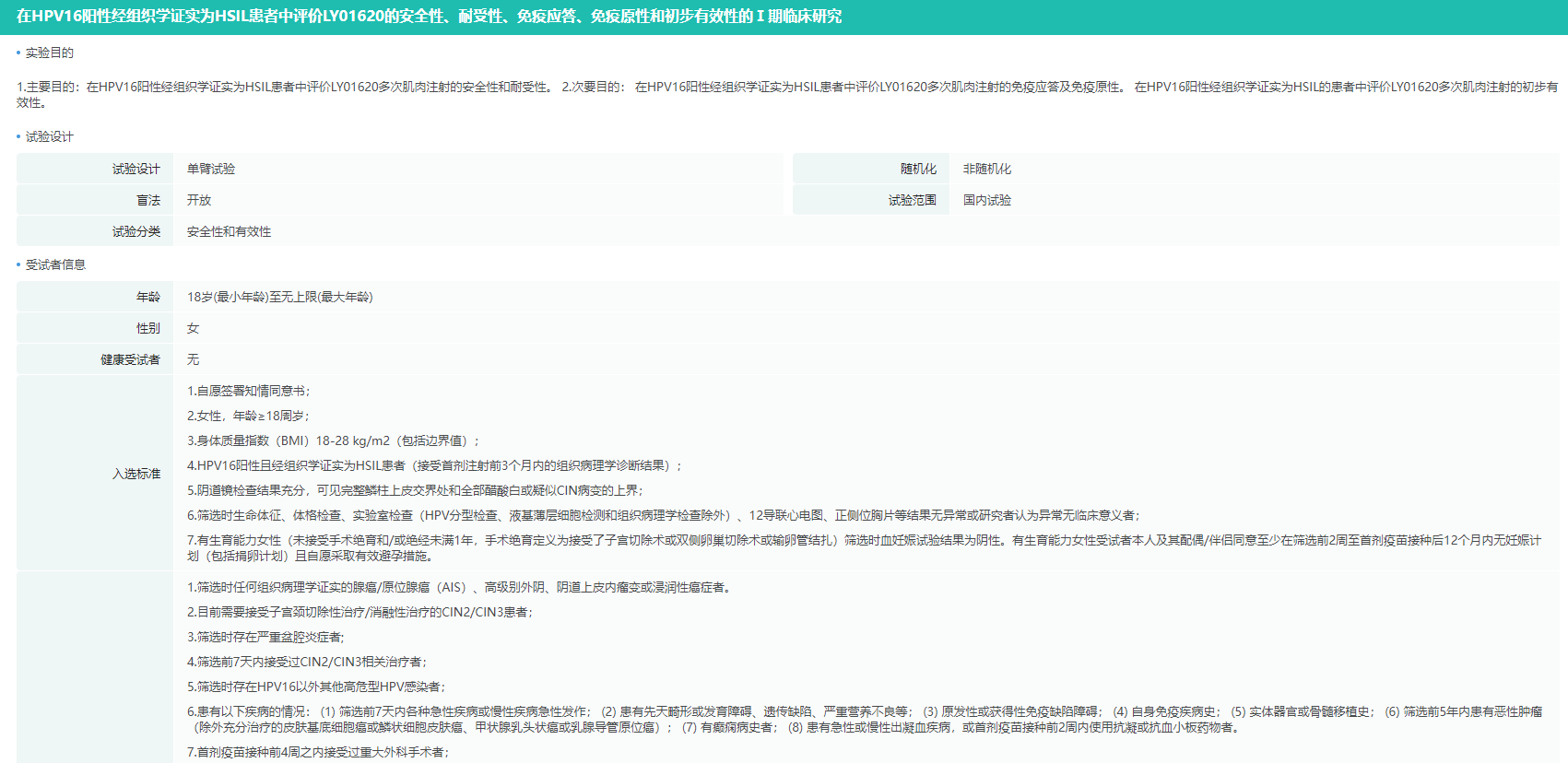Click the BMI 18-28 kg/m2 inclusion criterion
The image size is (1568, 763).
[x=332, y=441]
